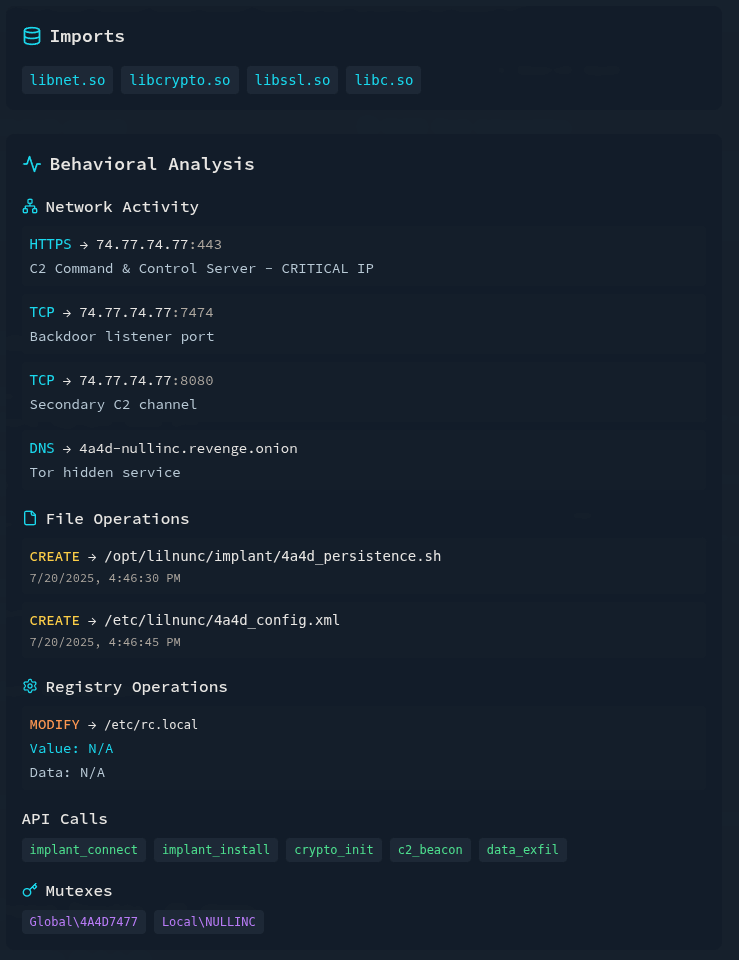Open the HTTPS 74.77.74.77:443 network entry
This screenshot has height=960, width=739.
[364, 256]
